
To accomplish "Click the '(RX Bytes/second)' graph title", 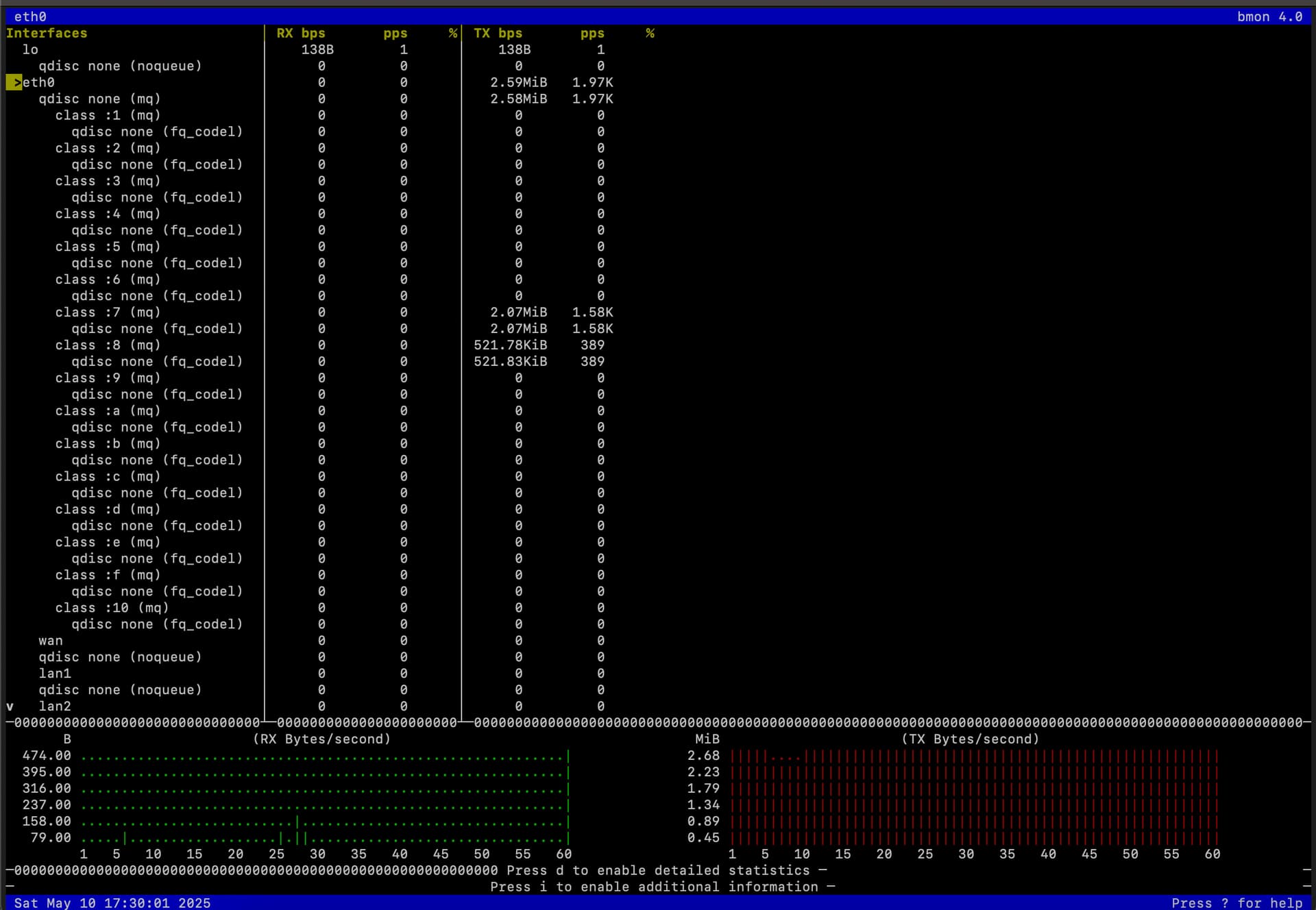I will 321,739.
